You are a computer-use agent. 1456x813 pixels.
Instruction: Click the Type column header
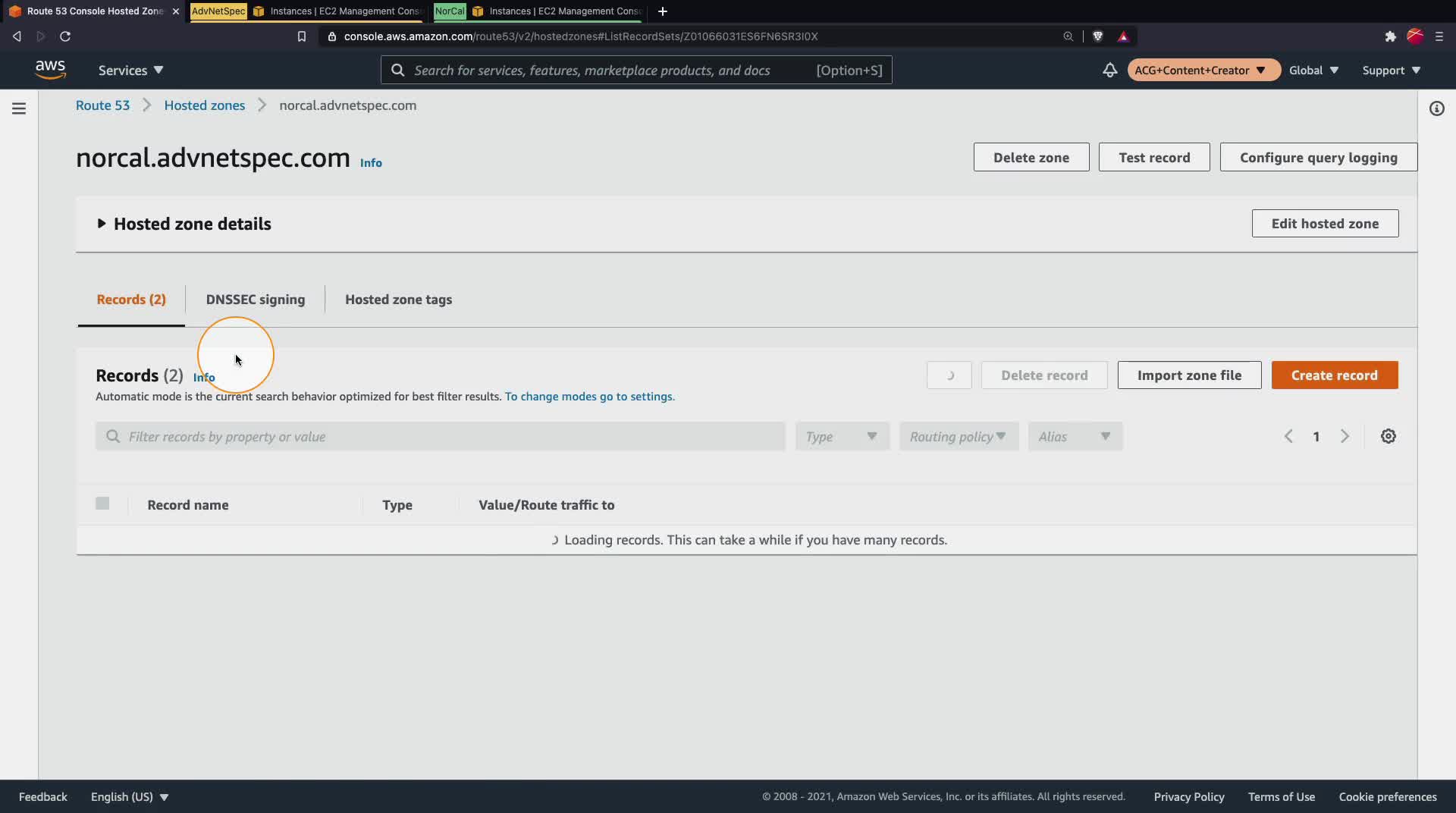coord(397,505)
